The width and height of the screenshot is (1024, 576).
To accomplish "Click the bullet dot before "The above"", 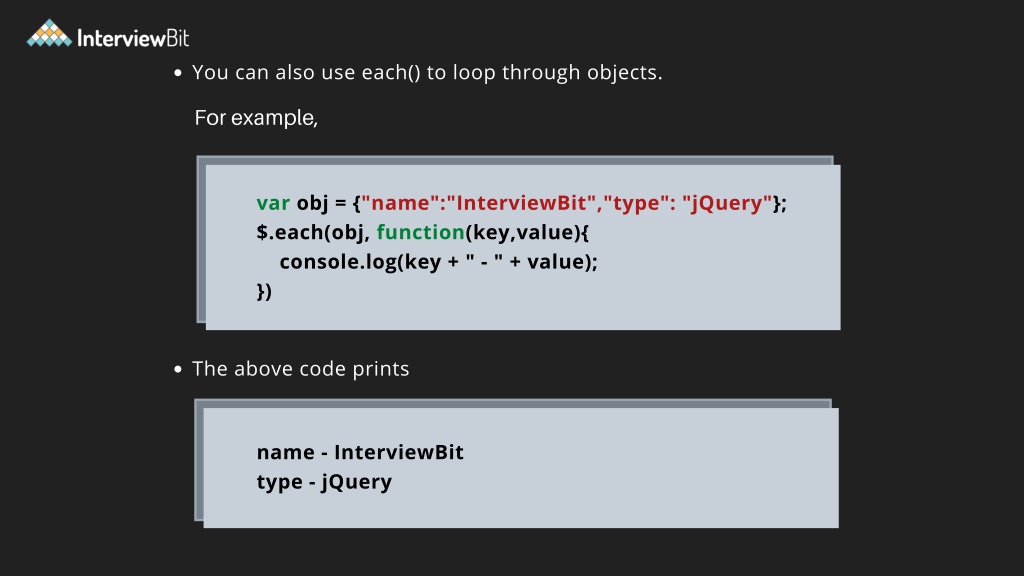I will 178,370.
